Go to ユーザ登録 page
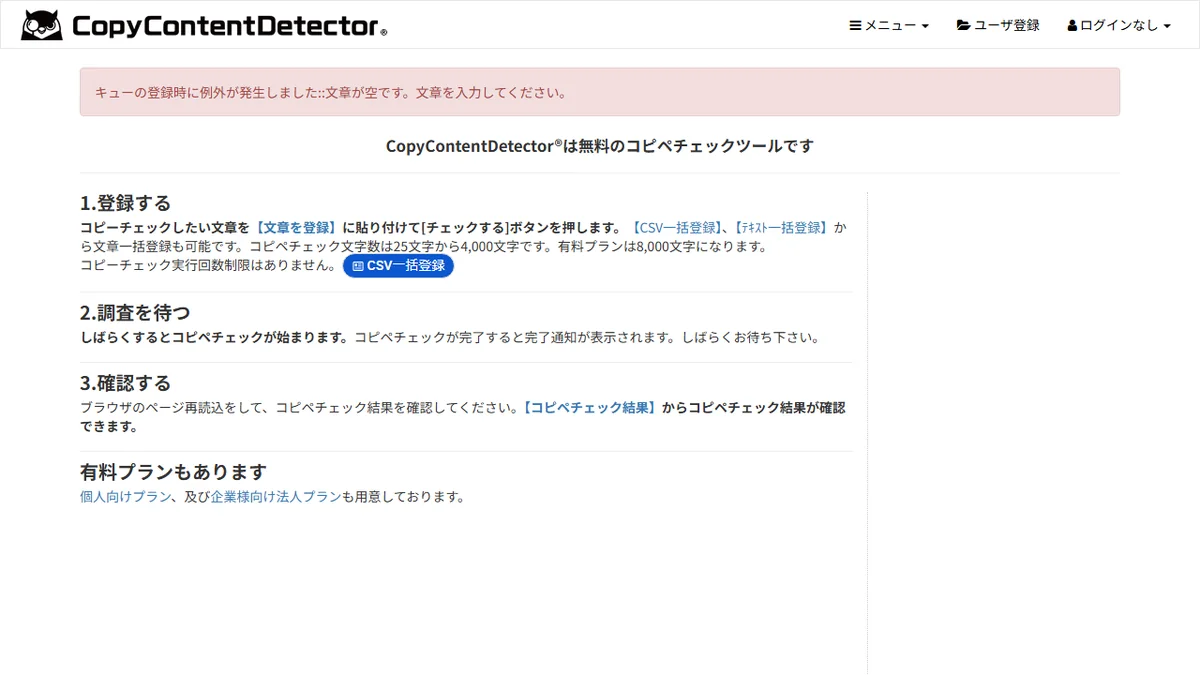Viewport: 1200px width, 675px height. [x=998, y=25]
